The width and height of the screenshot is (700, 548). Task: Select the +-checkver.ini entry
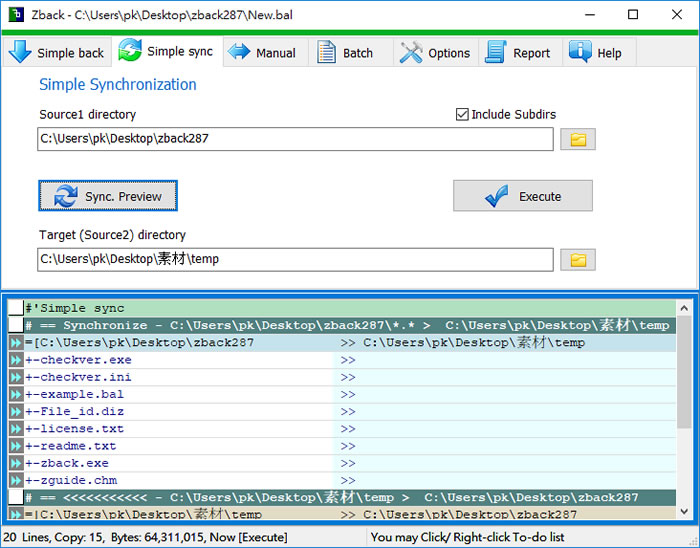click(x=78, y=378)
